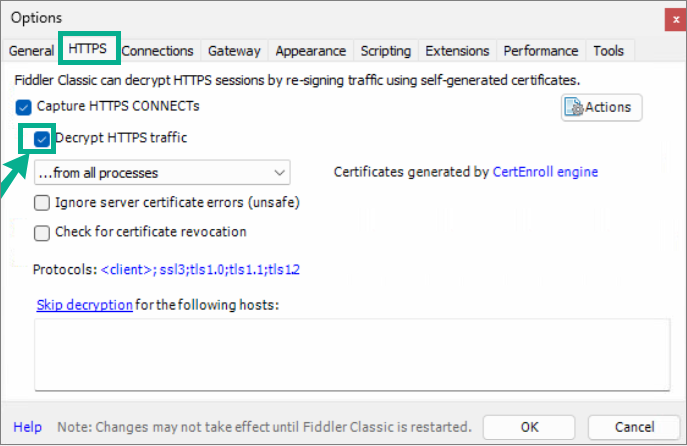
Task: Uncheck Capture HTTPS CONNECTs
Action: (24, 107)
